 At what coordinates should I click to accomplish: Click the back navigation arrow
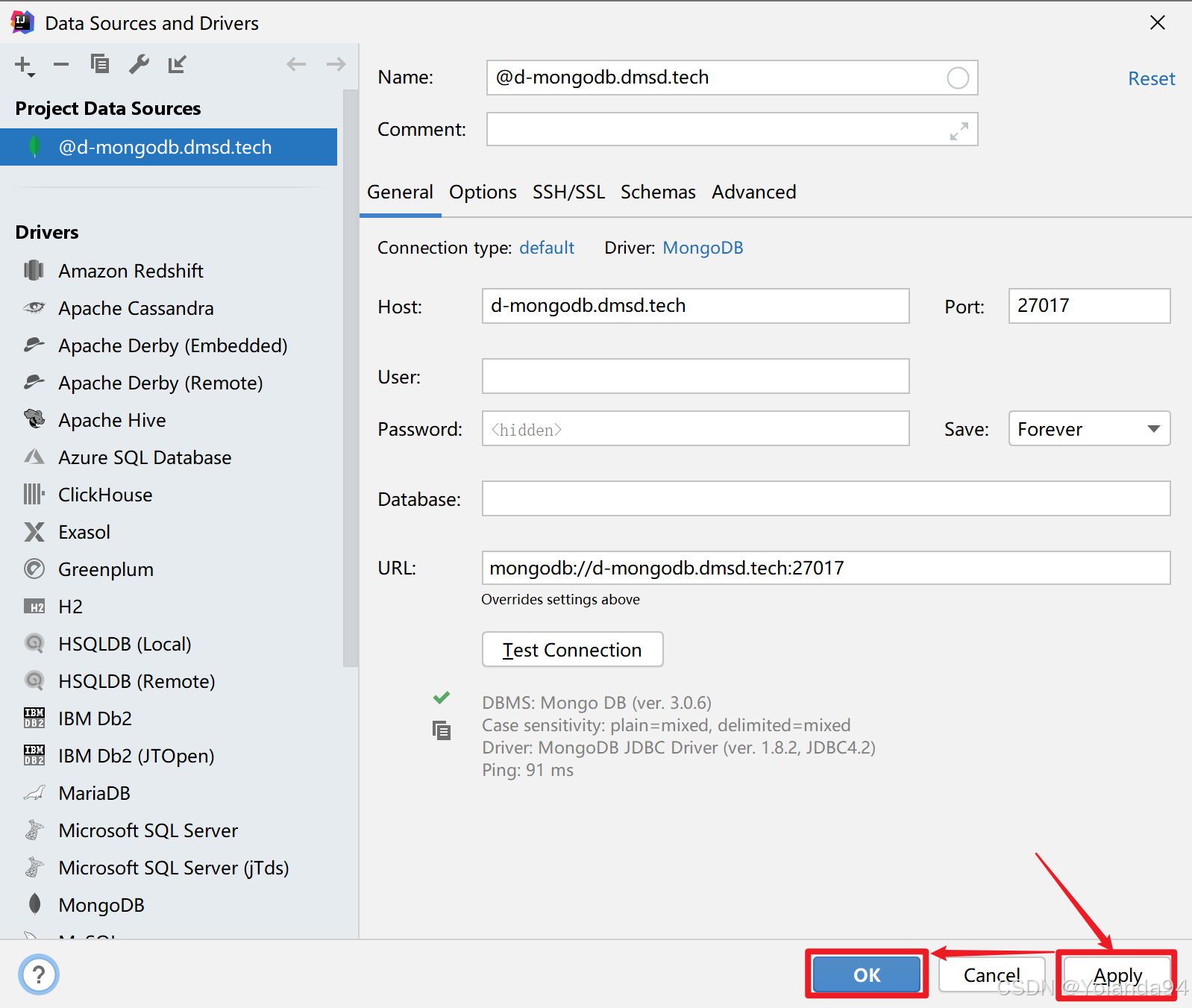tap(296, 65)
